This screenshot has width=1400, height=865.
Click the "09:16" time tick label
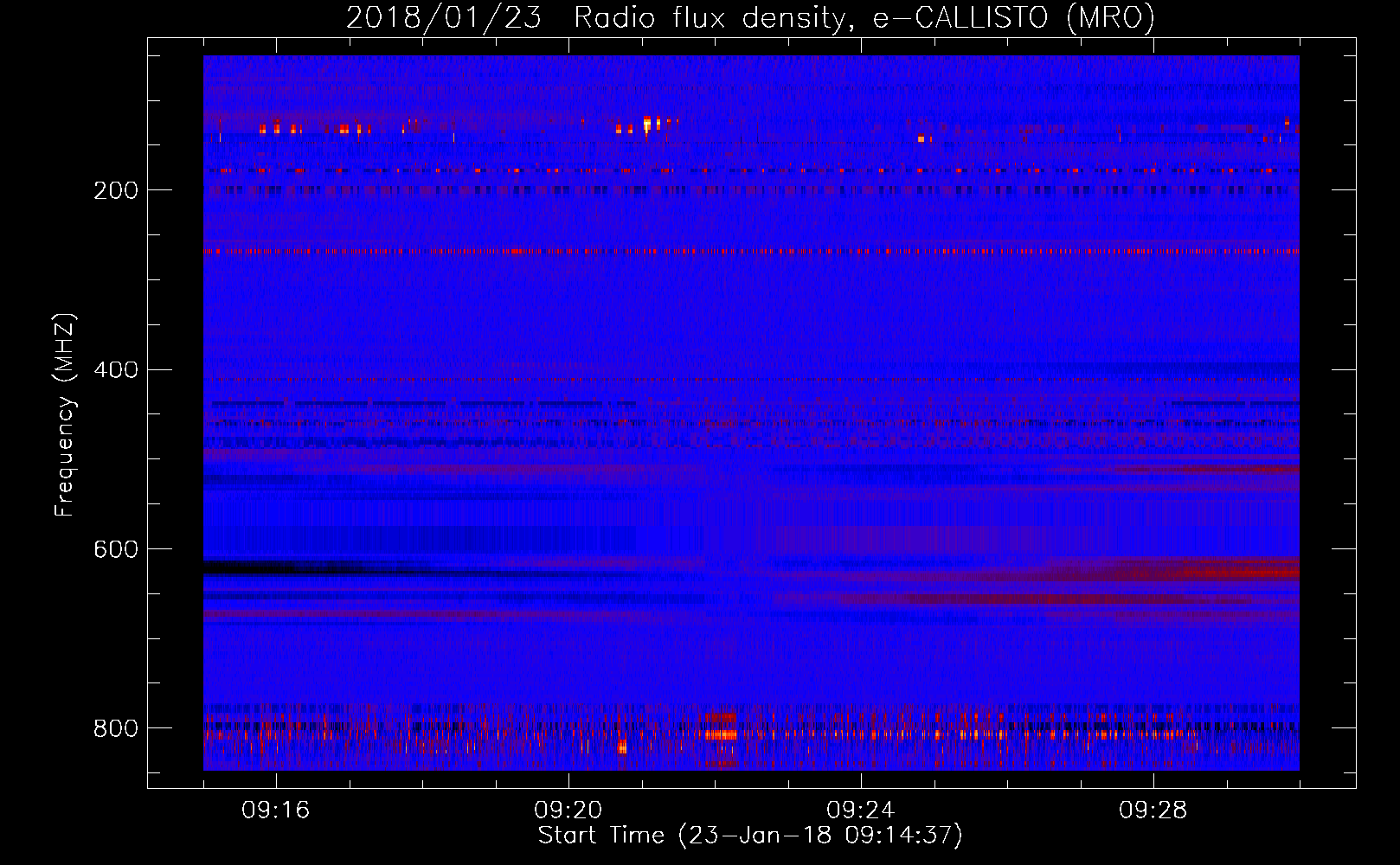tap(276, 811)
